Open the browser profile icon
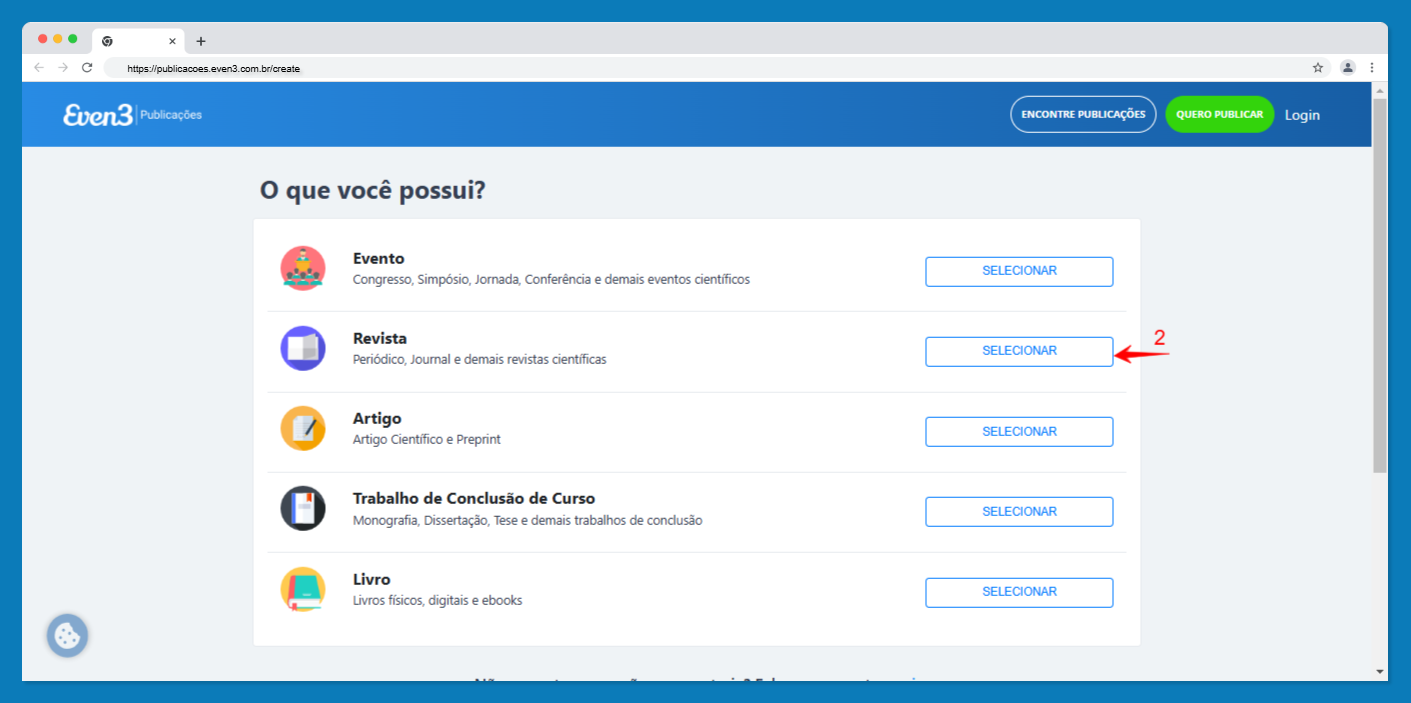This screenshot has width=1411, height=703. tap(1347, 68)
